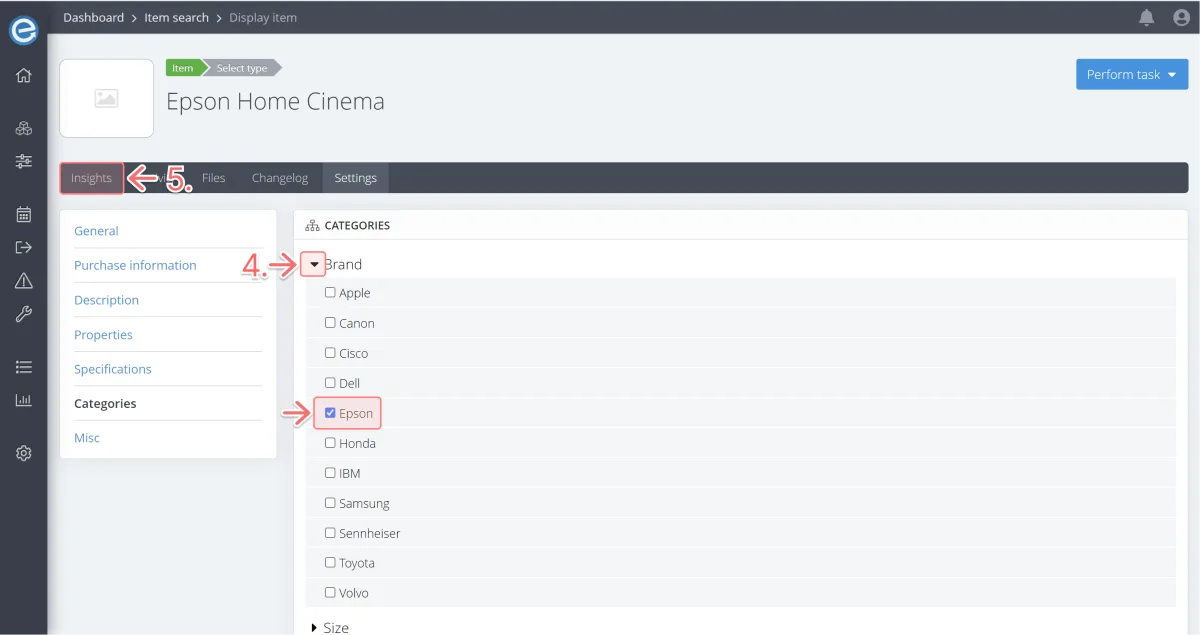Tick the Canon brand checkbox
This screenshot has width=1200, height=635.
tap(330, 322)
